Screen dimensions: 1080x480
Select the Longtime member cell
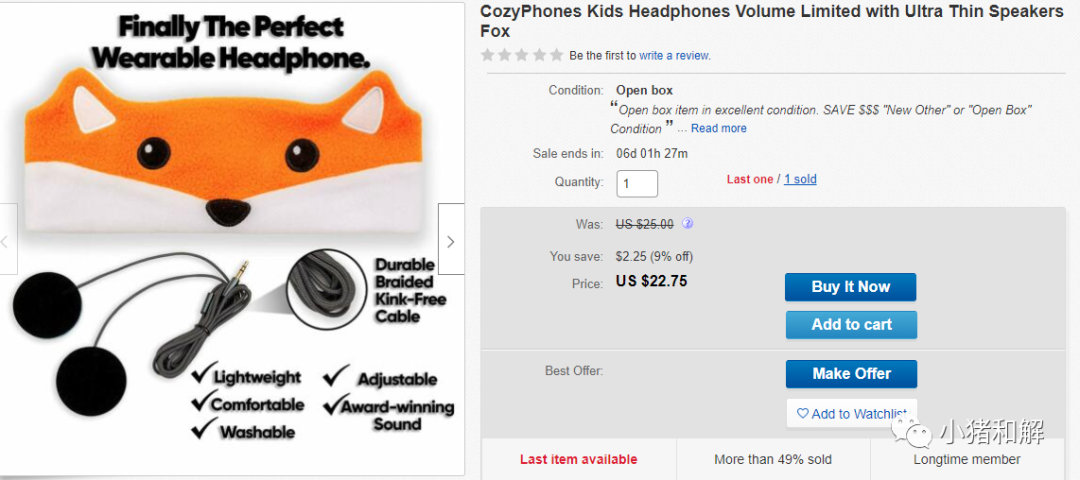point(966,459)
